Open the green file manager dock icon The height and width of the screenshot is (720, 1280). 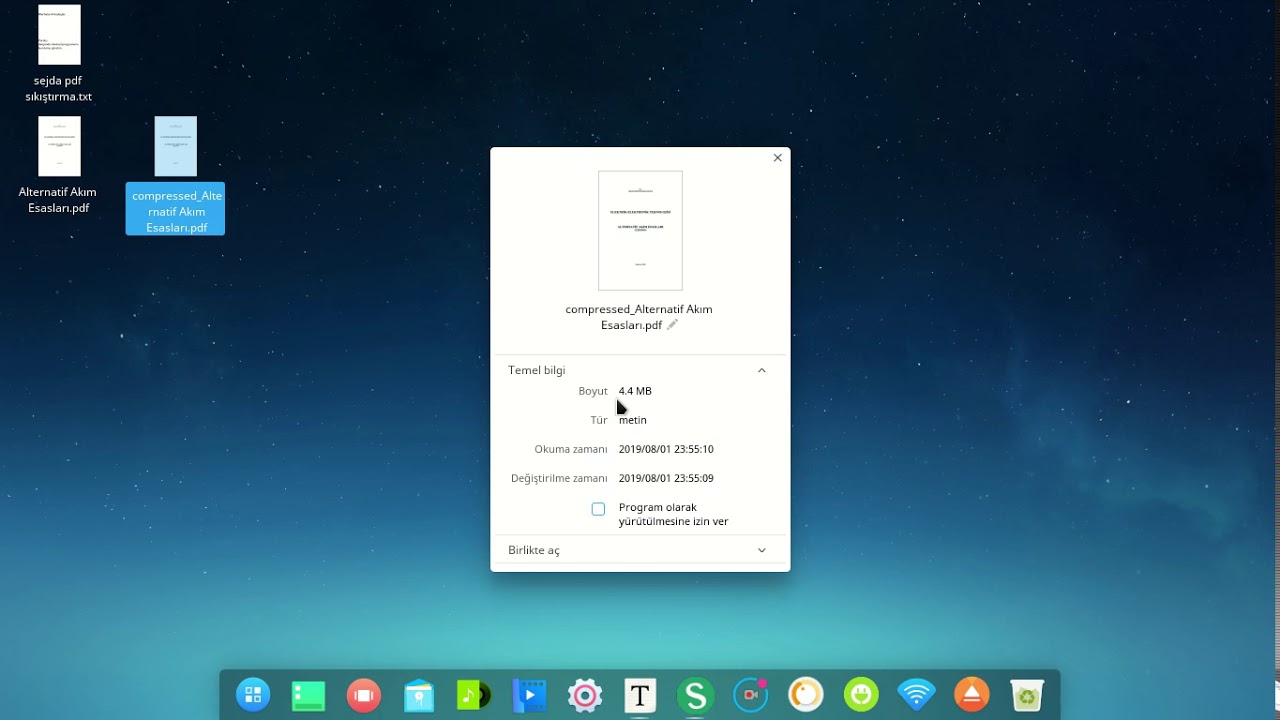coord(309,694)
